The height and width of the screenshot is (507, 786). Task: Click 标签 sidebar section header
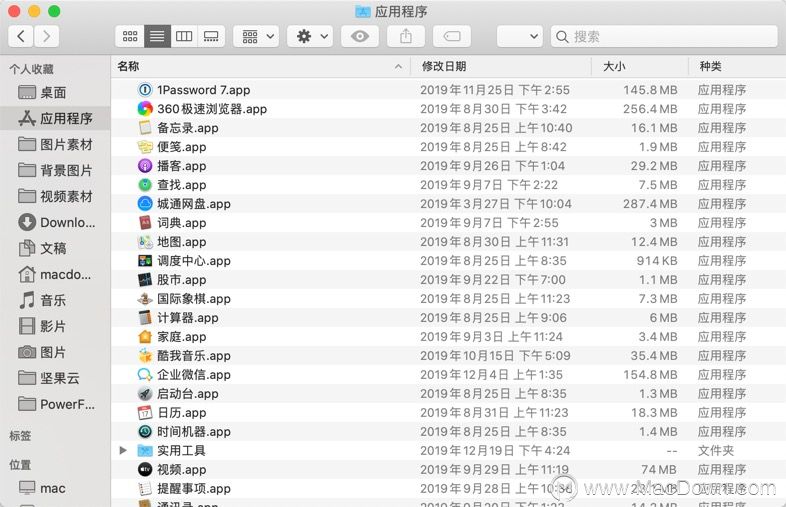(x=20, y=435)
